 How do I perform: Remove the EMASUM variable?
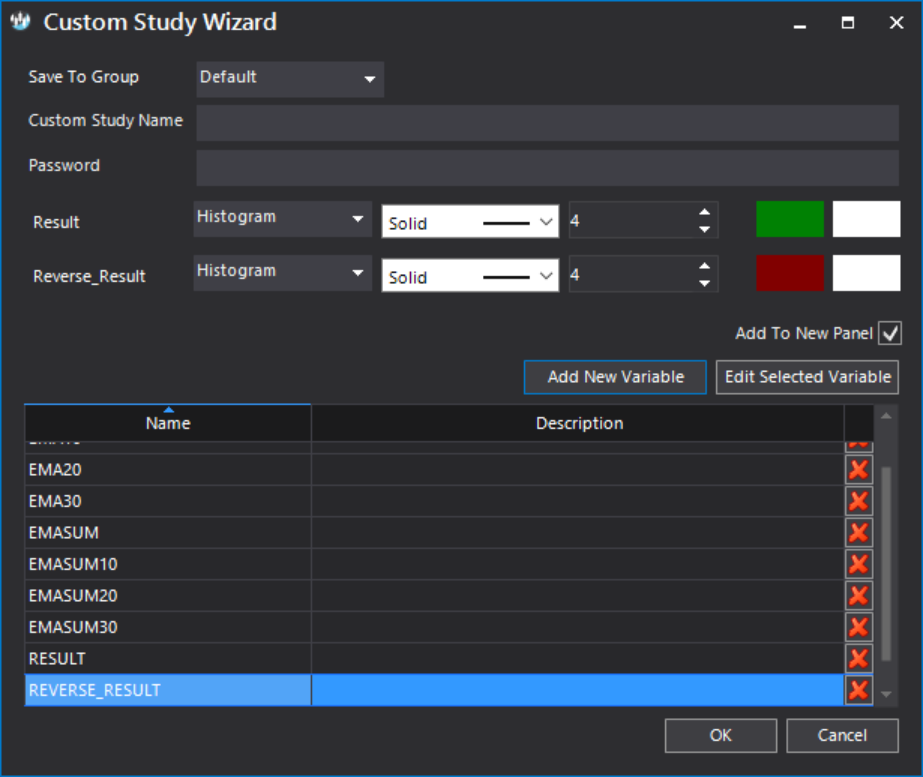pos(858,533)
